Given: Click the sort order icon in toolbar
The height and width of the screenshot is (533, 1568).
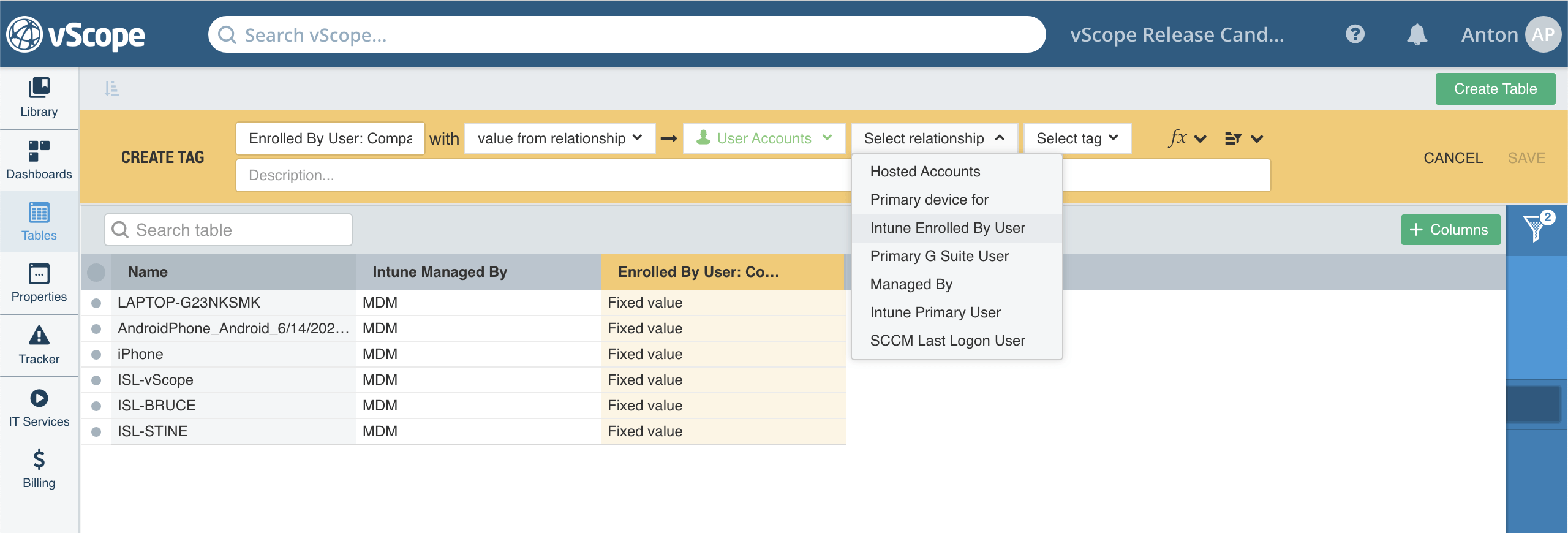Looking at the screenshot, I should [x=111, y=89].
